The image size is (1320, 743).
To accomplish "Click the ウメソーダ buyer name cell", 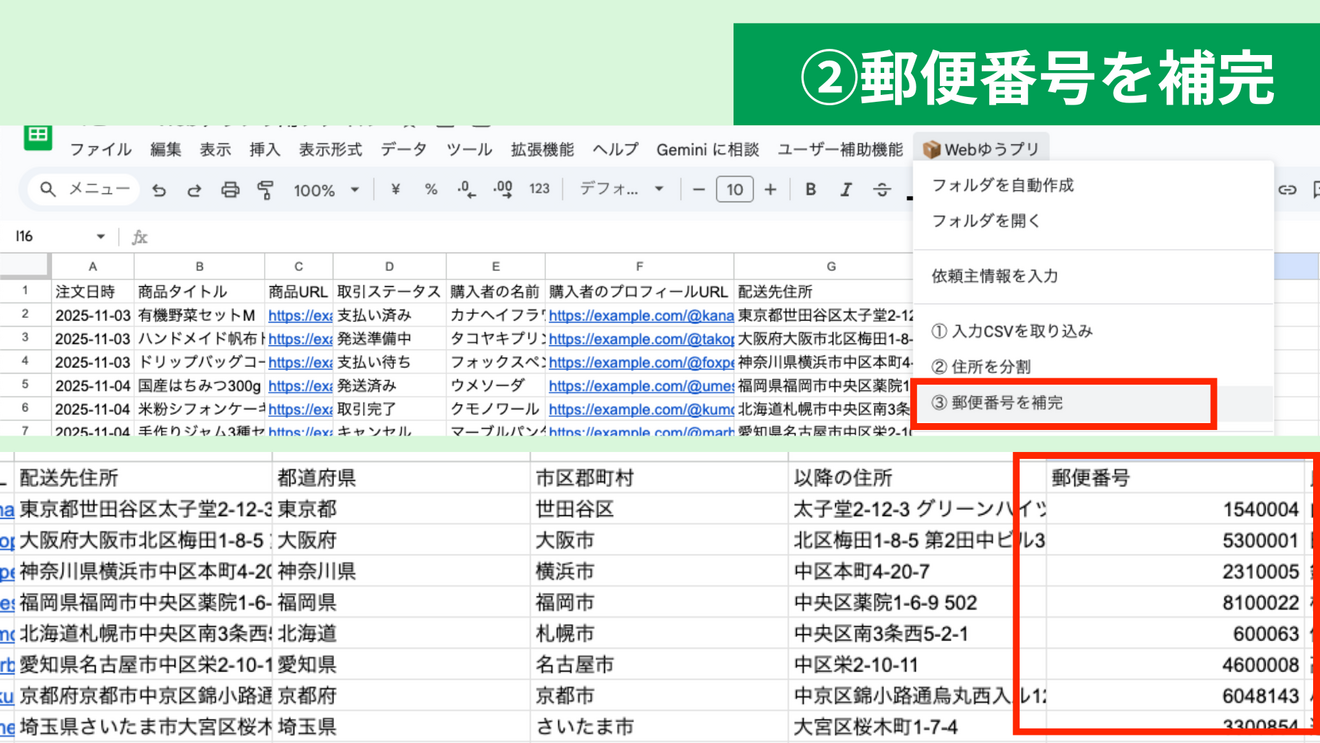I will click(495, 385).
